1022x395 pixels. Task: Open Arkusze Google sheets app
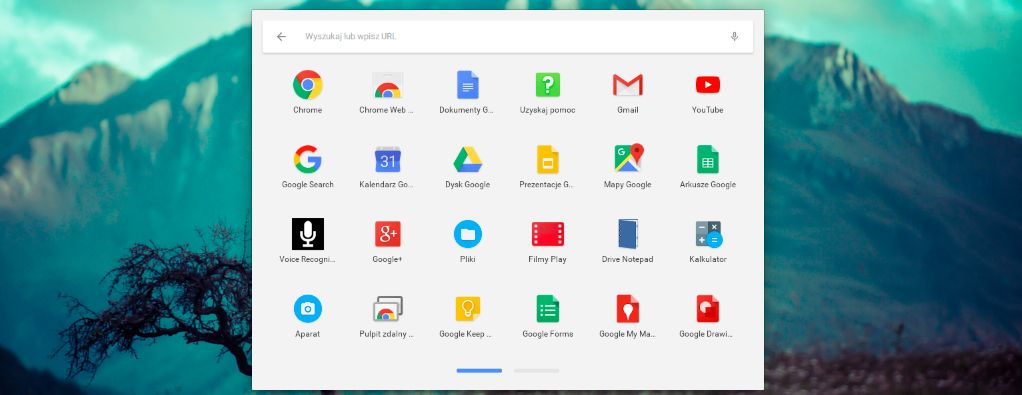coord(708,159)
